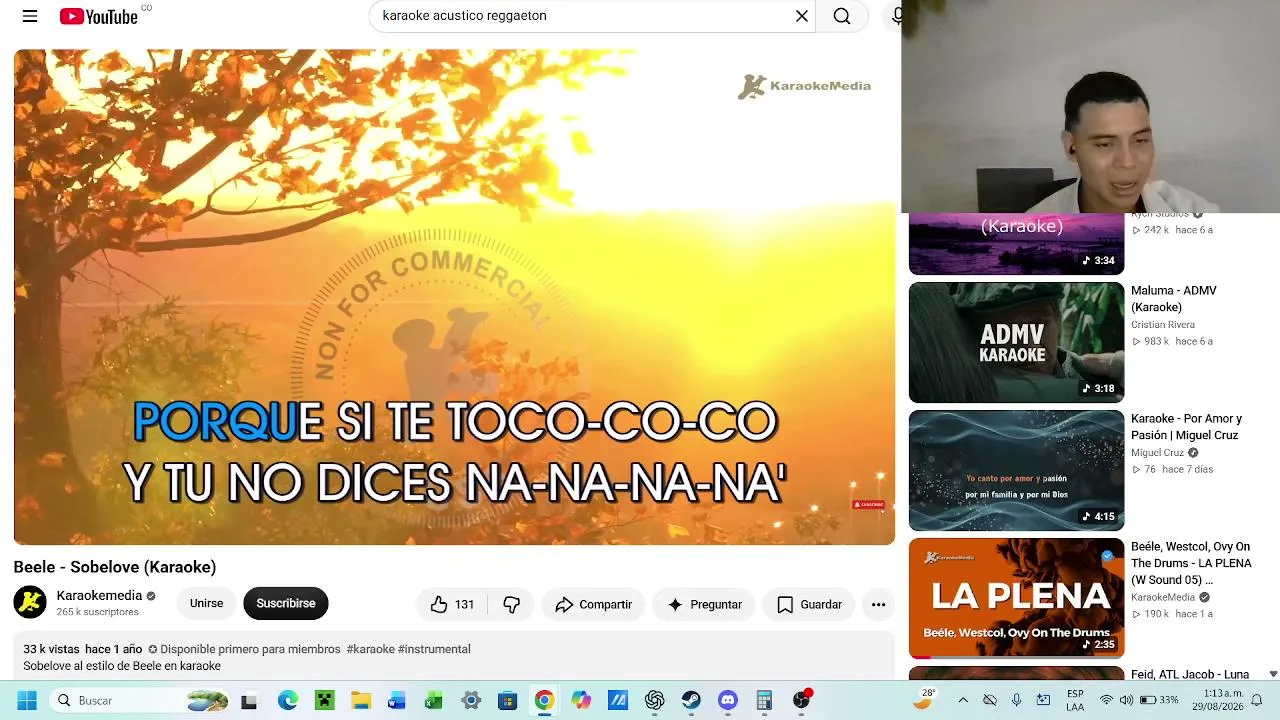Open the Windows Start menu
The image size is (1280, 720).
point(27,700)
